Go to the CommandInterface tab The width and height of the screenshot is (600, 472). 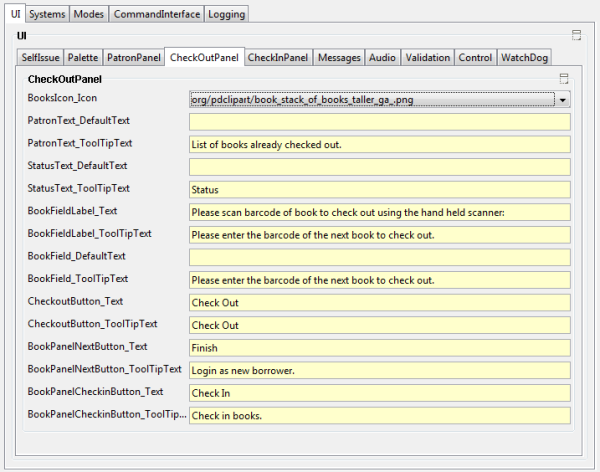point(155,14)
